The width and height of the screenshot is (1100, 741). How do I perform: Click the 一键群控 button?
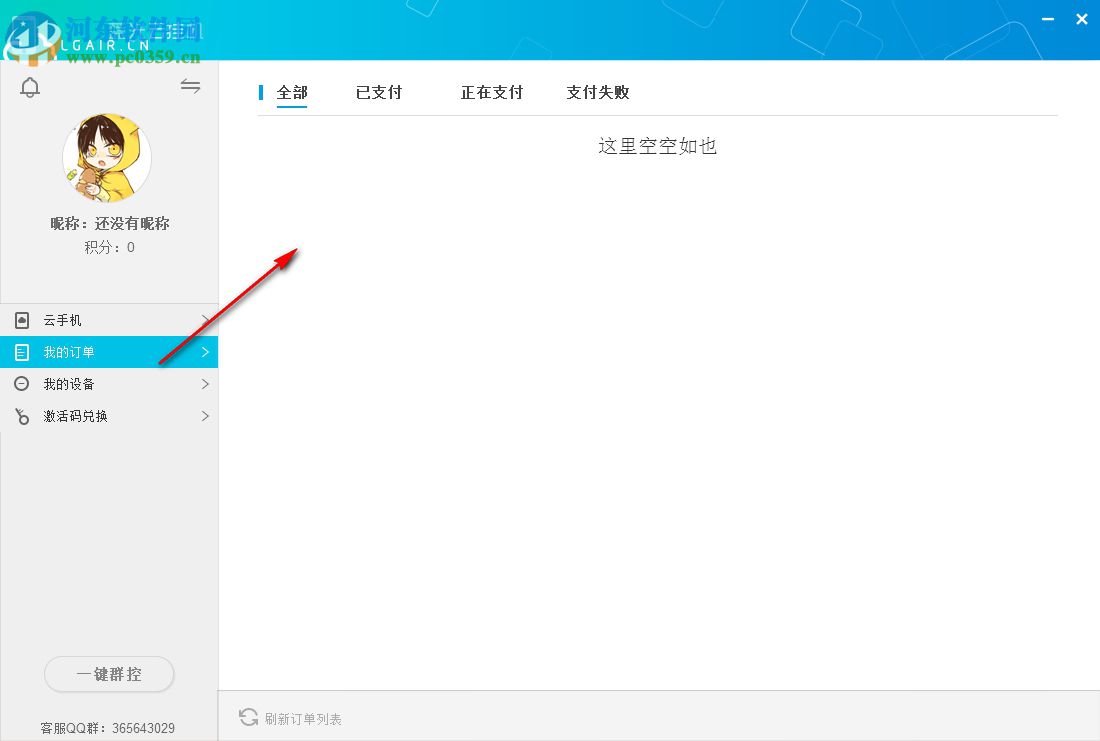click(109, 674)
